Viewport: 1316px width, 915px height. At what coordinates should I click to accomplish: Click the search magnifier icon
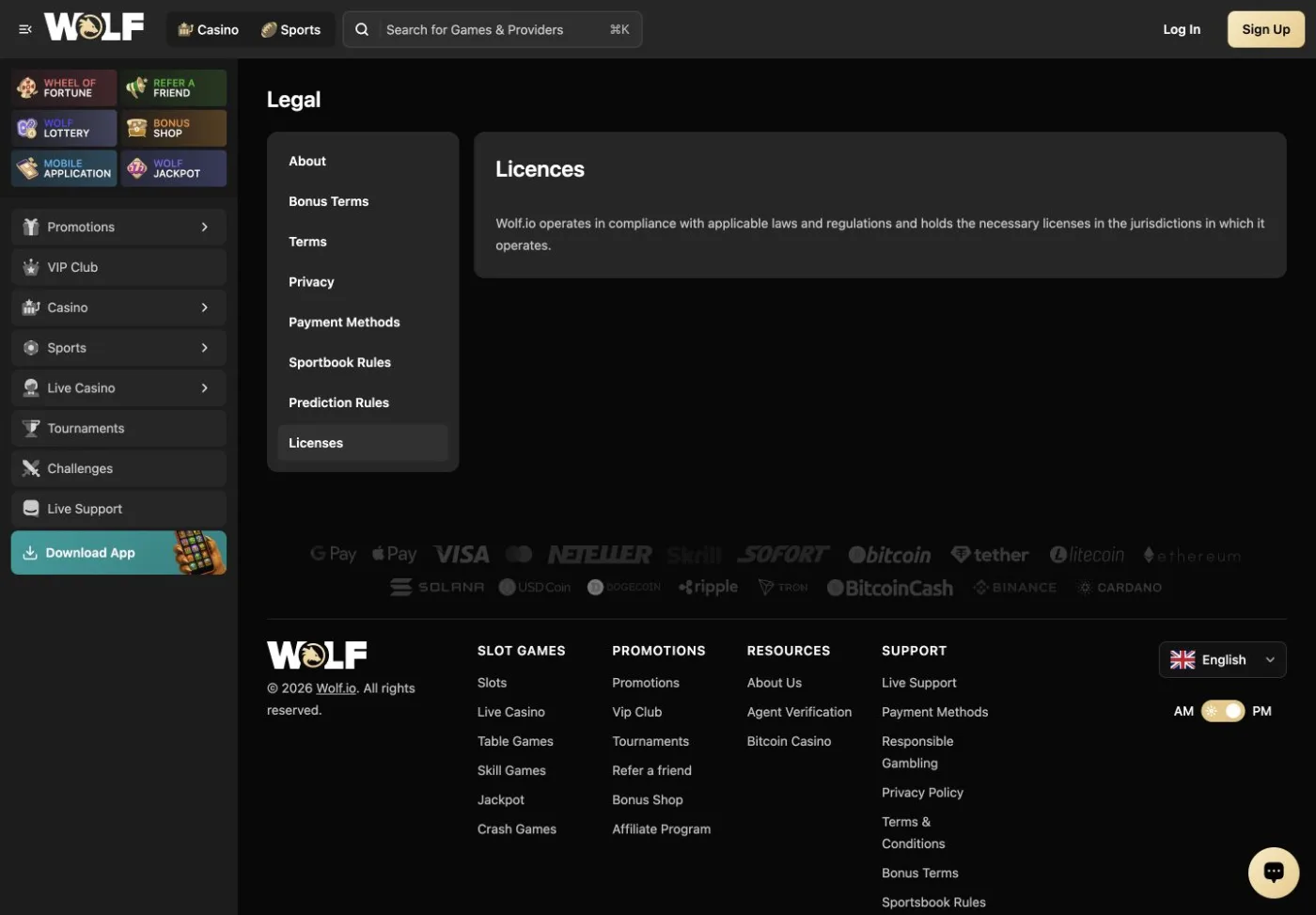coord(362,29)
